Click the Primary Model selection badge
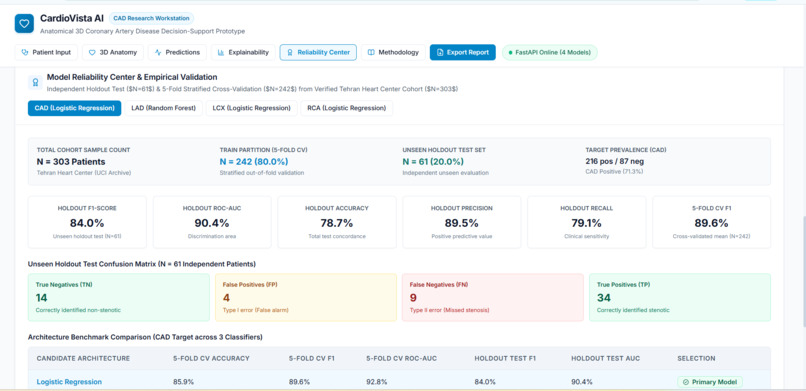The width and height of the screenshot is (806, 391). pyautogui.click(x=710, y=382)
